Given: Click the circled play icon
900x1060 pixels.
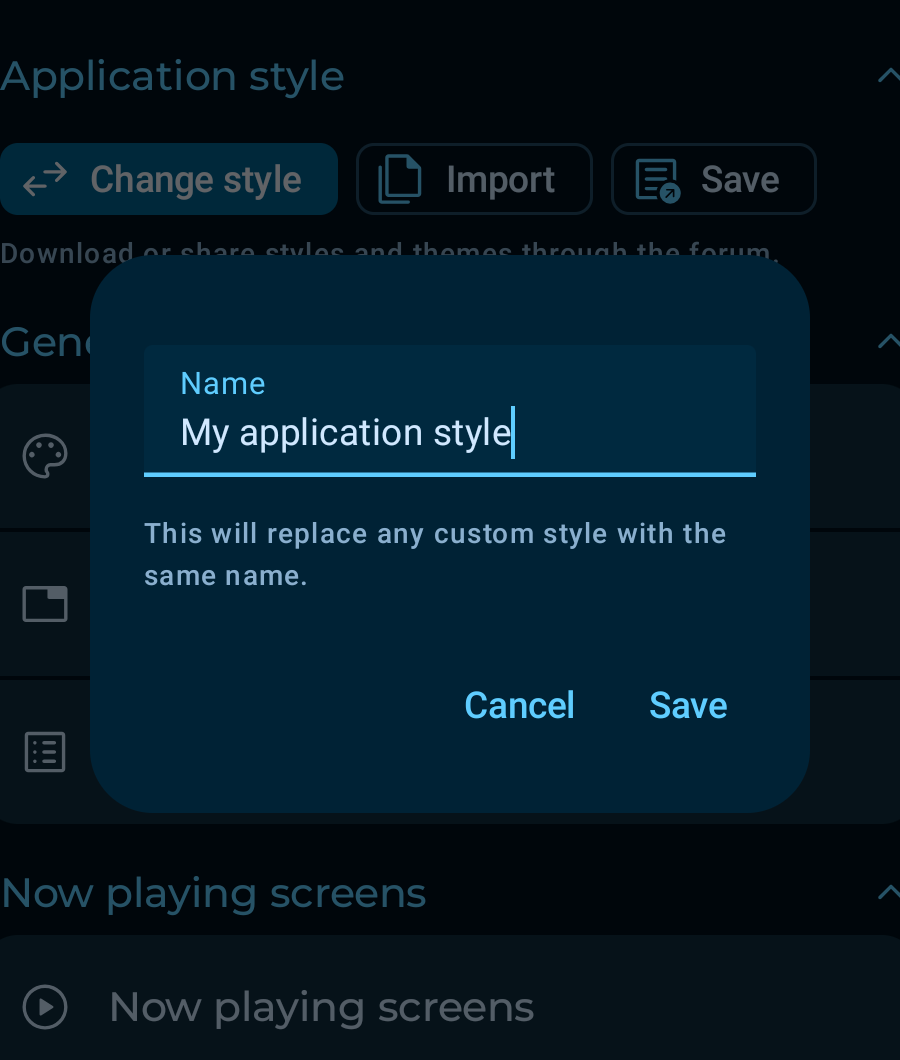Looking at the screenshot, I should click(45, 1007).
